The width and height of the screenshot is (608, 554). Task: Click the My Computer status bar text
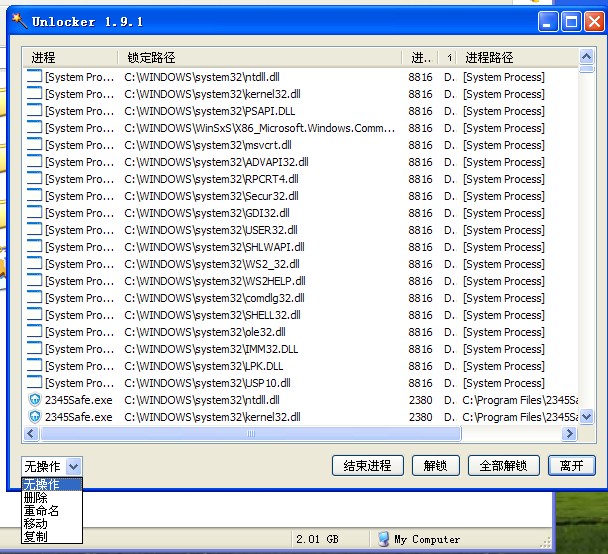(427, 539)
